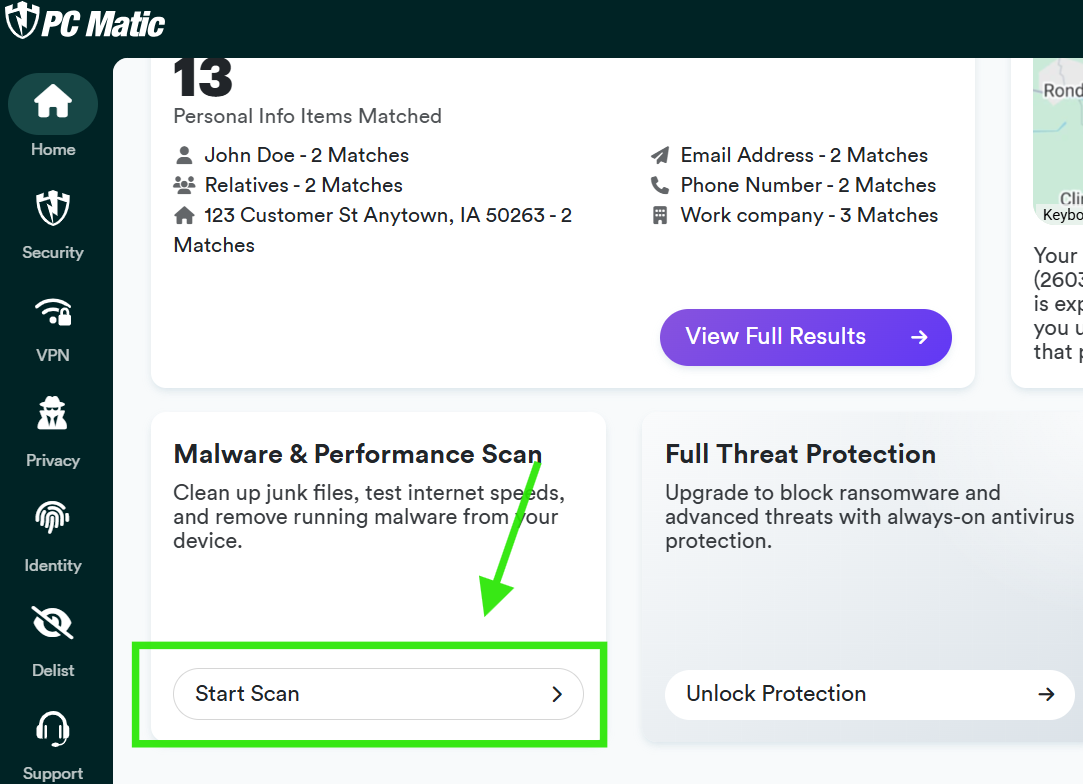
Task: Open the Identity fingerprint icon
Action: pyautogui.click(x=52, y=517)
